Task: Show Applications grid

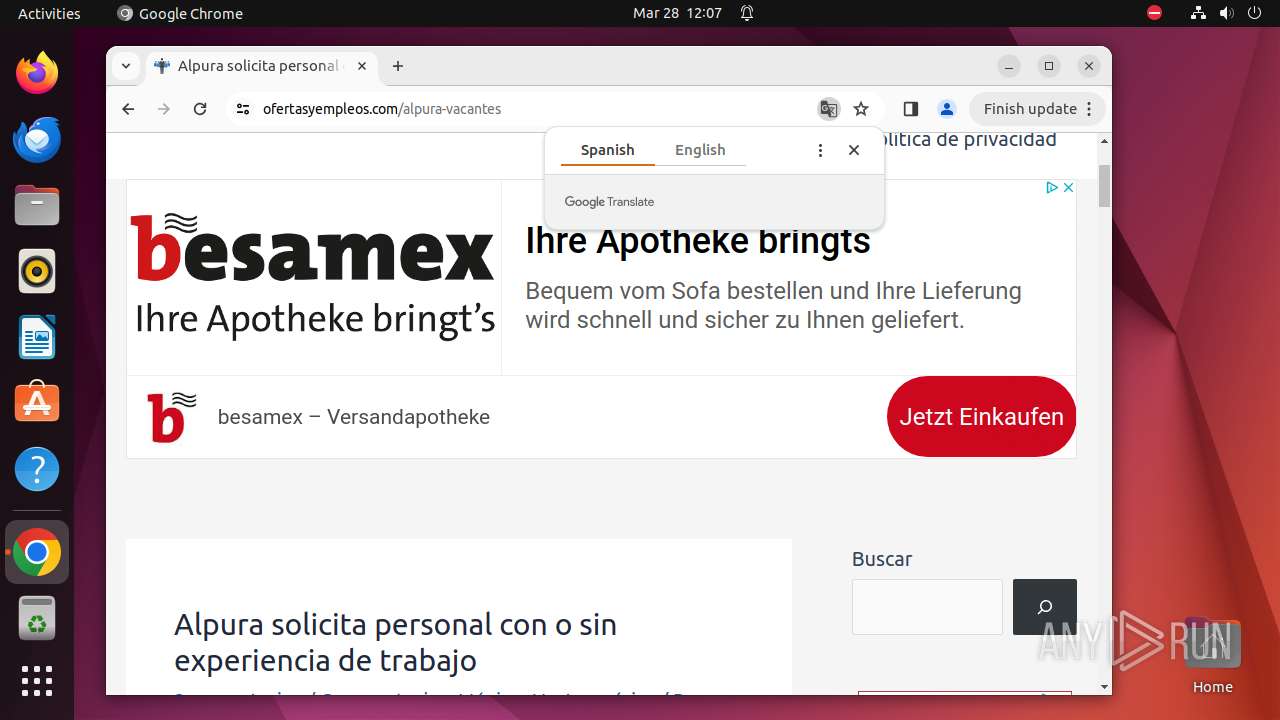Action: [37, 681]
